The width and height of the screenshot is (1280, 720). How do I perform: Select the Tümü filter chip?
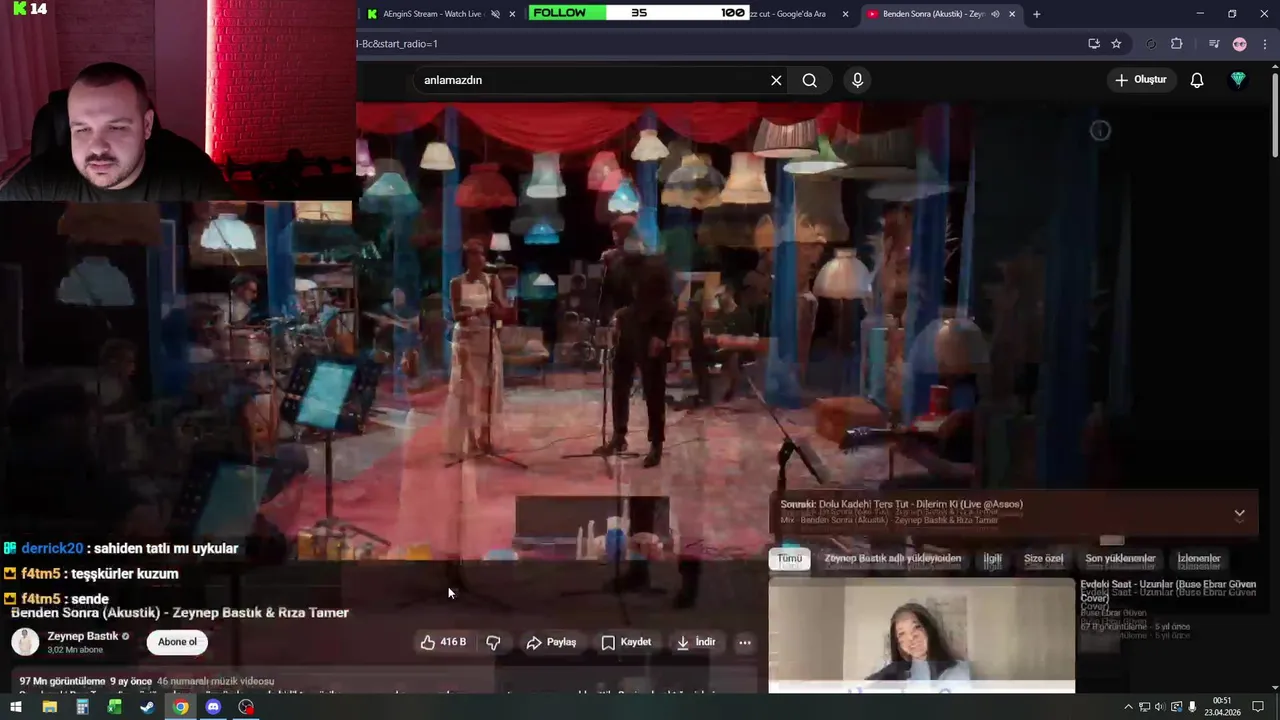point(790,559)
